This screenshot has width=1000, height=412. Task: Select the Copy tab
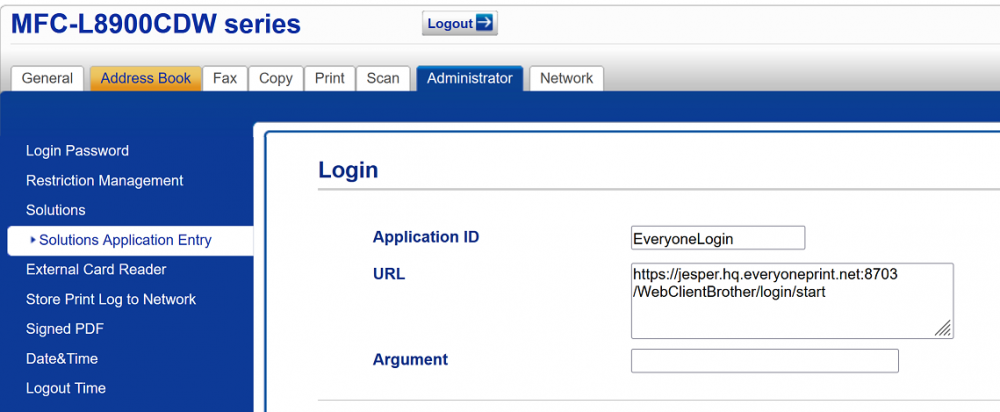pyautogui.click(x=276, y=78)
